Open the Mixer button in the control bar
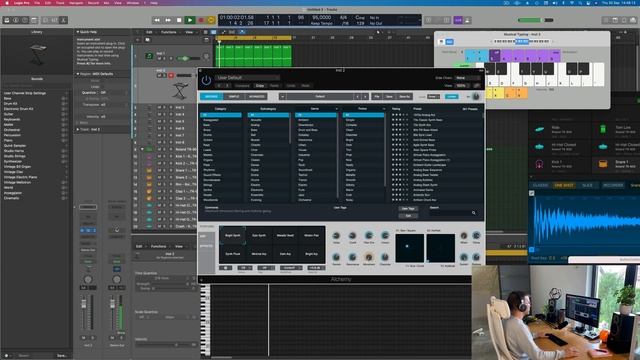The height and width of the screenshot is (360, 640). (x=54, y=20)
